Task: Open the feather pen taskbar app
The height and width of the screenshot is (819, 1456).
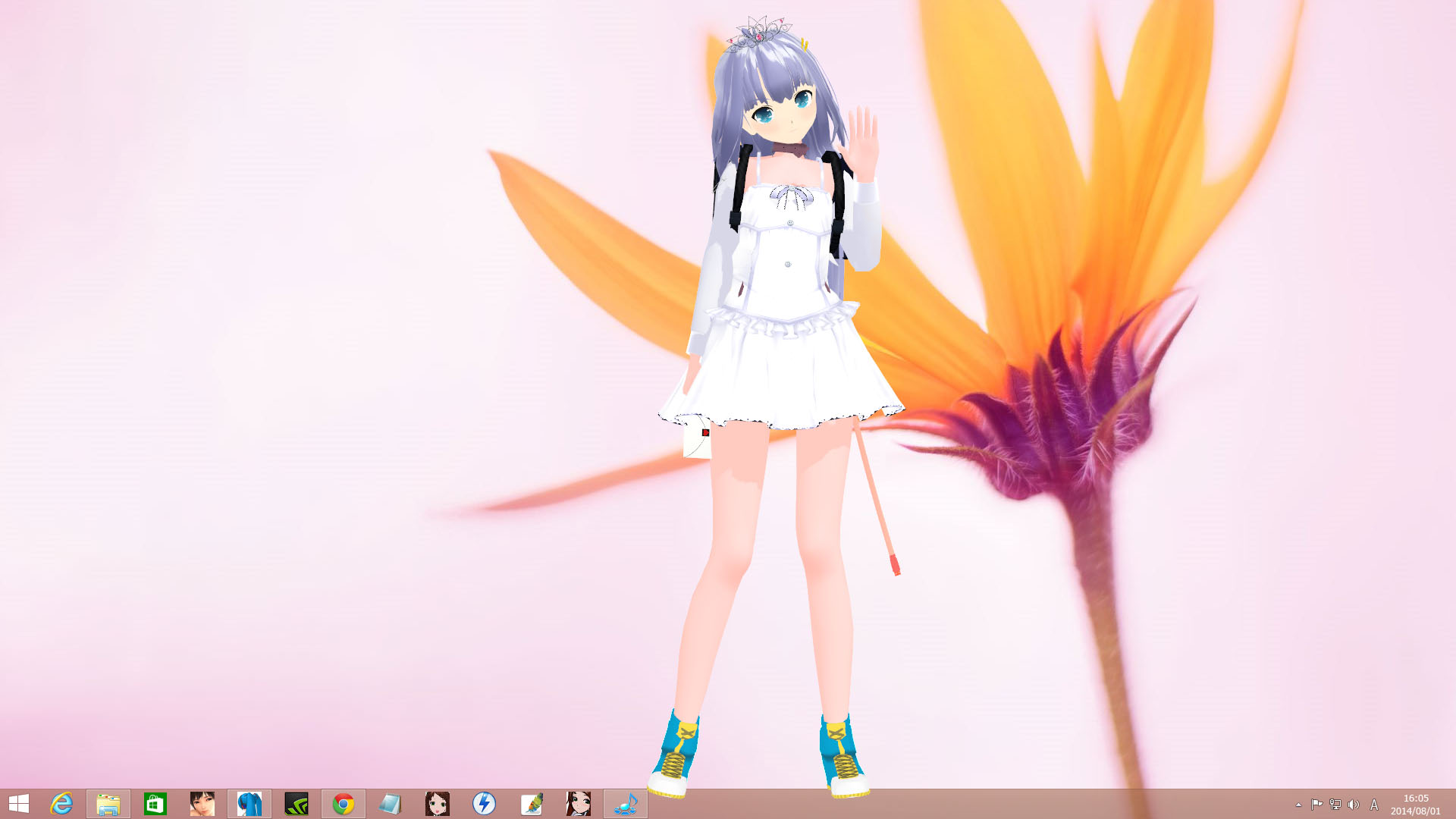Action: coord(532,804)
